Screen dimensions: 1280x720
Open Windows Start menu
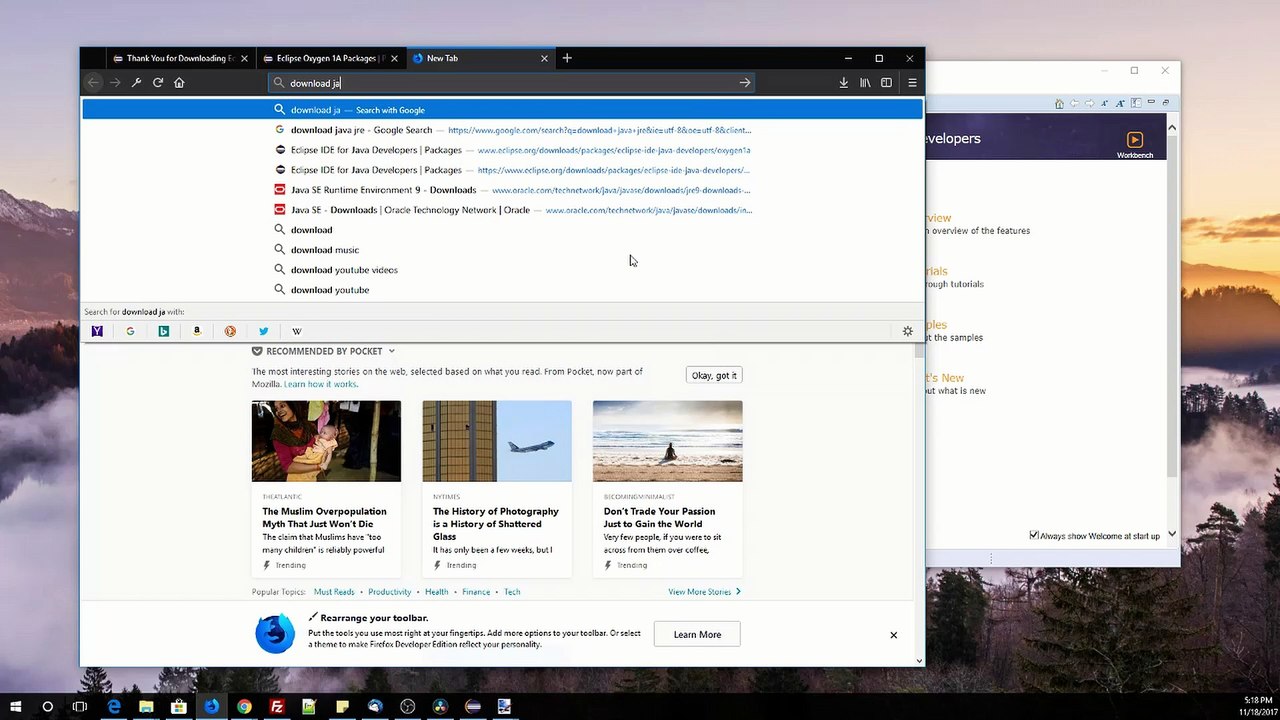pyautogui.click(x=16, y=706)
